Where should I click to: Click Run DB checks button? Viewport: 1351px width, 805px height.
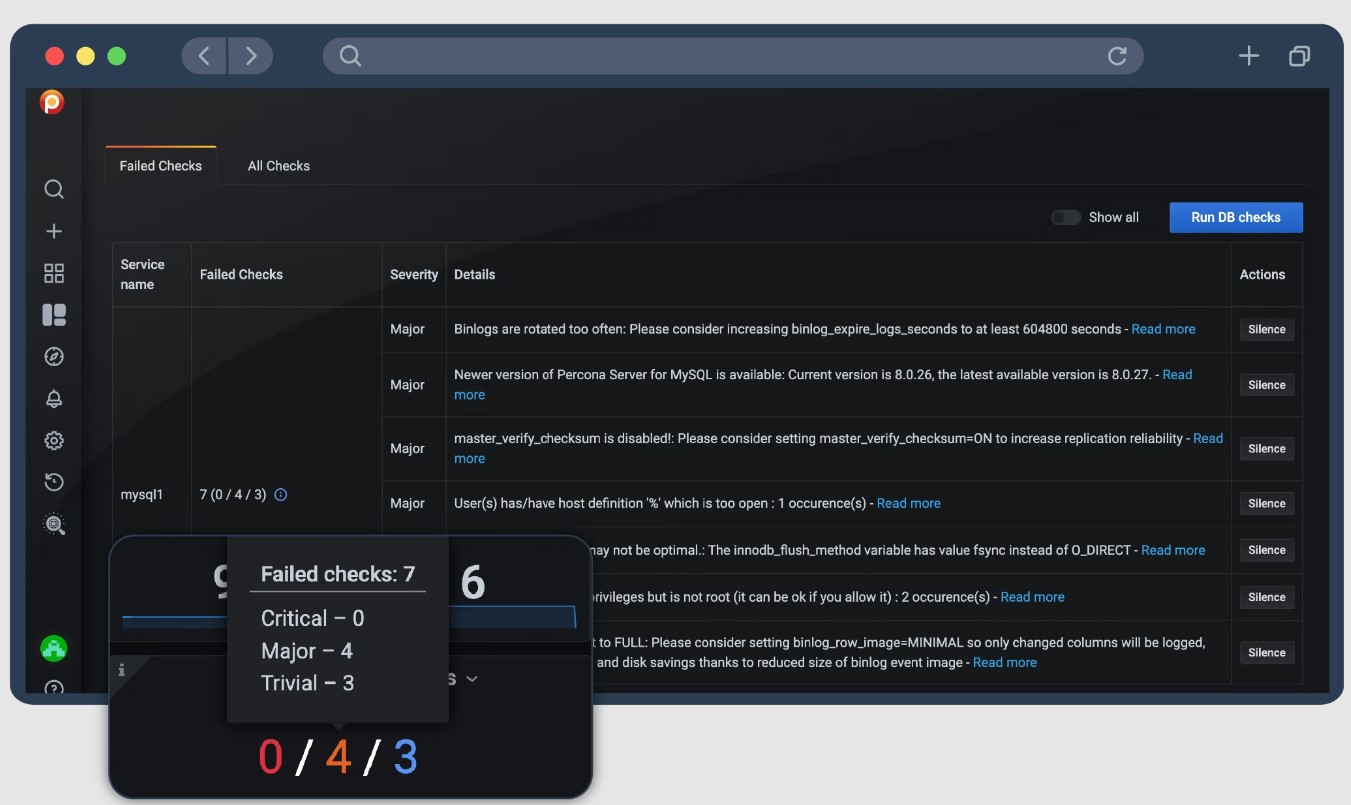click(x=1236, y=217)
